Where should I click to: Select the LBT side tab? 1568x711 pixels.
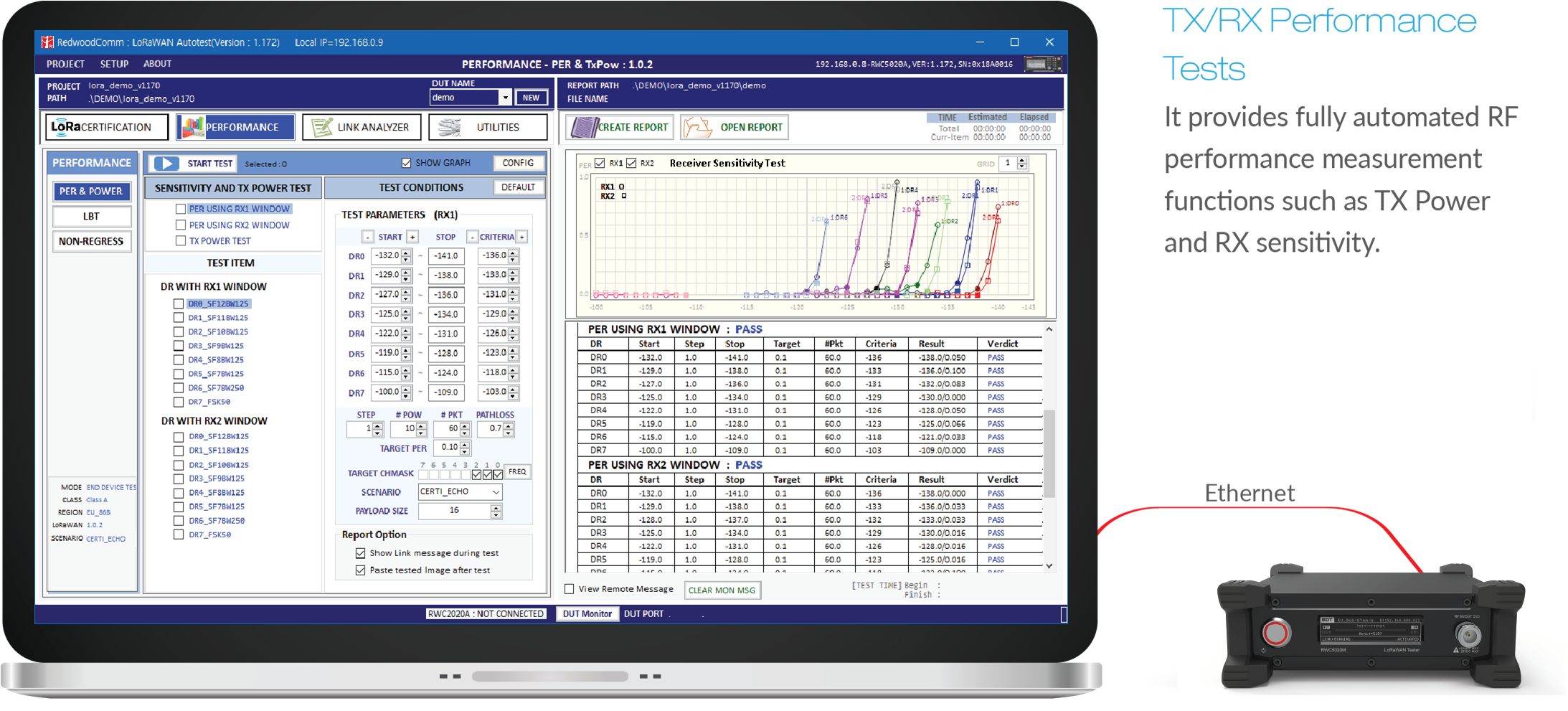tap(91, 216)
